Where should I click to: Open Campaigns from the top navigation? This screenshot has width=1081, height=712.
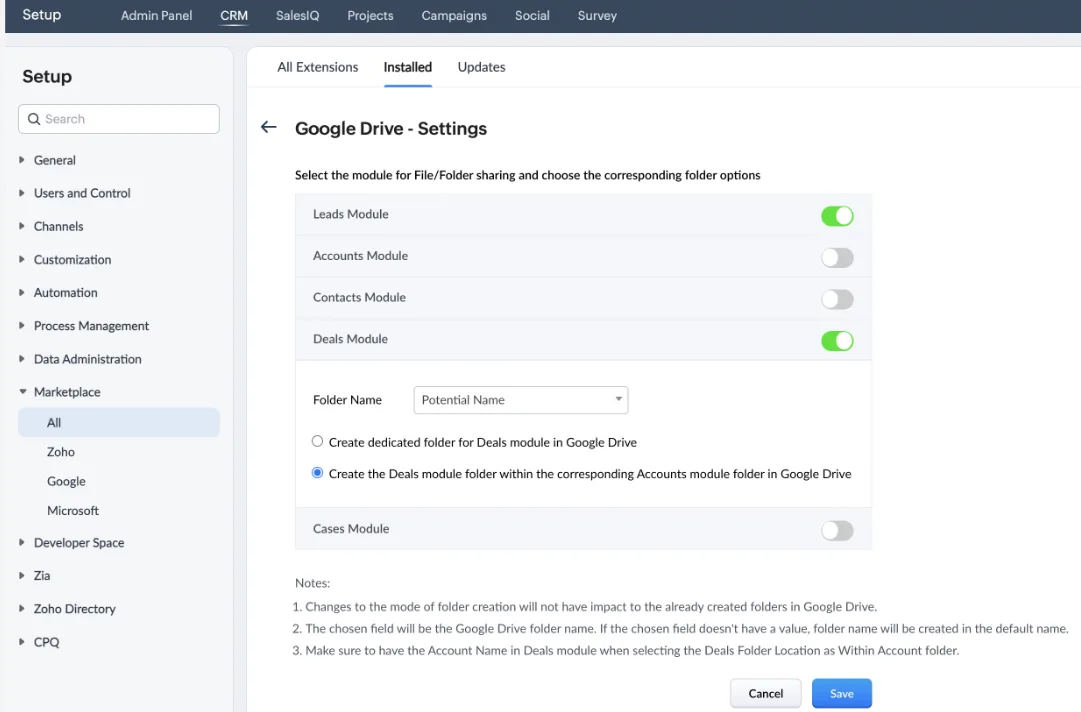tap(453, 15)
